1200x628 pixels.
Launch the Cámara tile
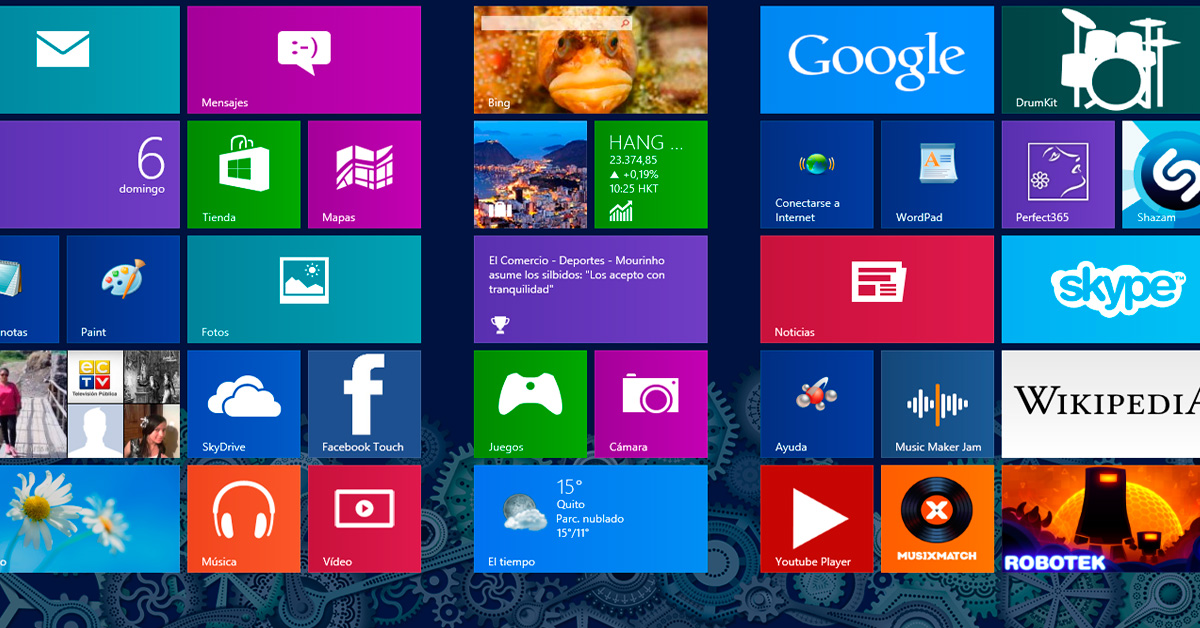[650, 403]
